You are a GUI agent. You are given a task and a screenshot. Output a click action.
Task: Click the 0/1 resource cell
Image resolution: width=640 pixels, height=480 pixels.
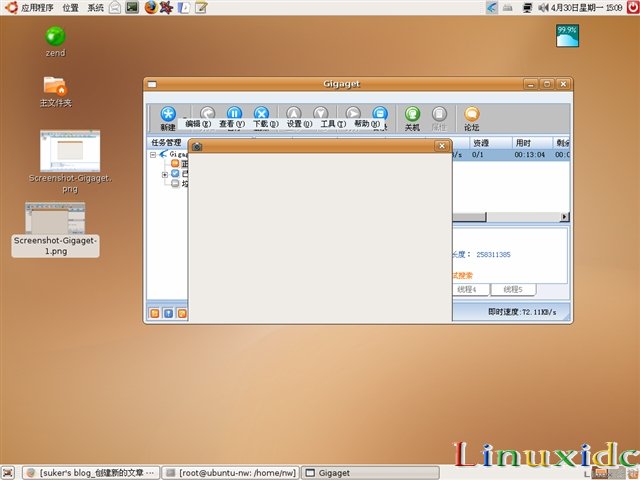(478, 155)
